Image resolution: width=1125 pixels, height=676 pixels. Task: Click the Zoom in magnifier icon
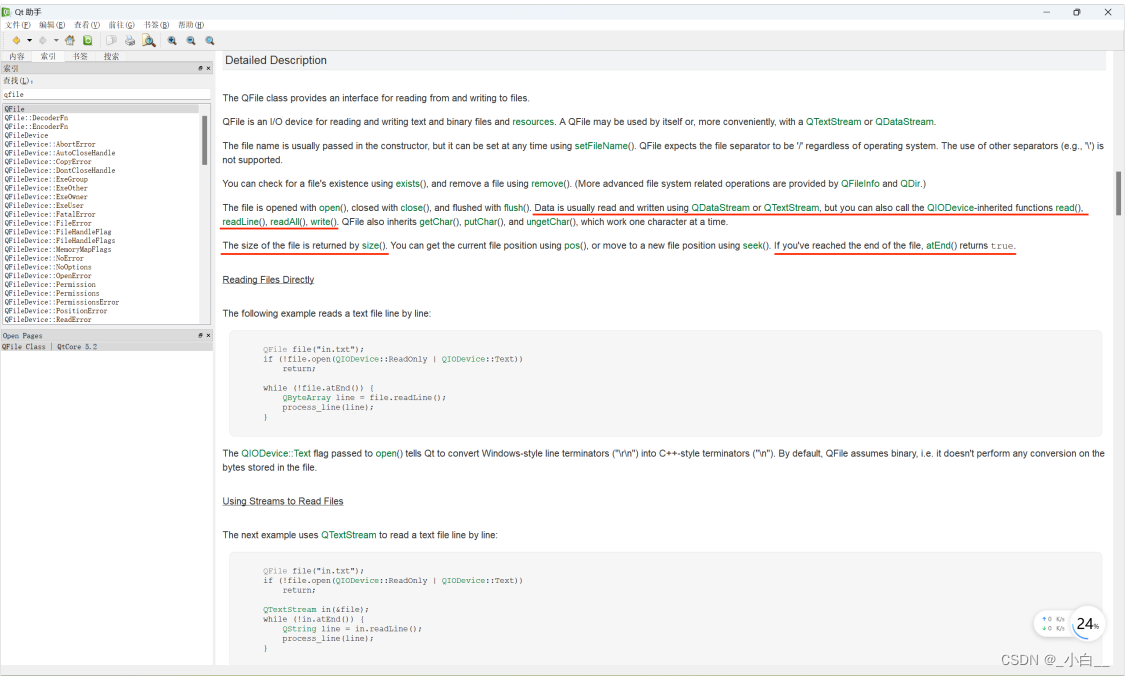(x=172, y=41)
